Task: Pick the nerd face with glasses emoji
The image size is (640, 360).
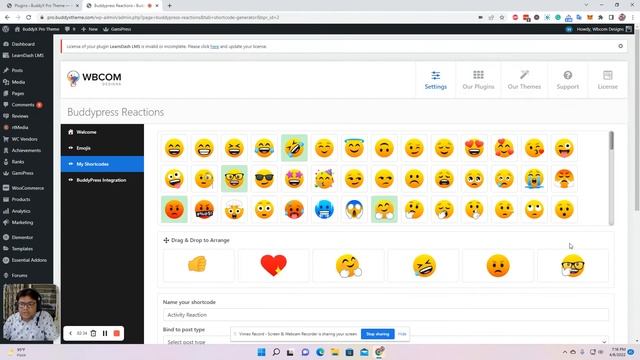Action: [234, 179]
